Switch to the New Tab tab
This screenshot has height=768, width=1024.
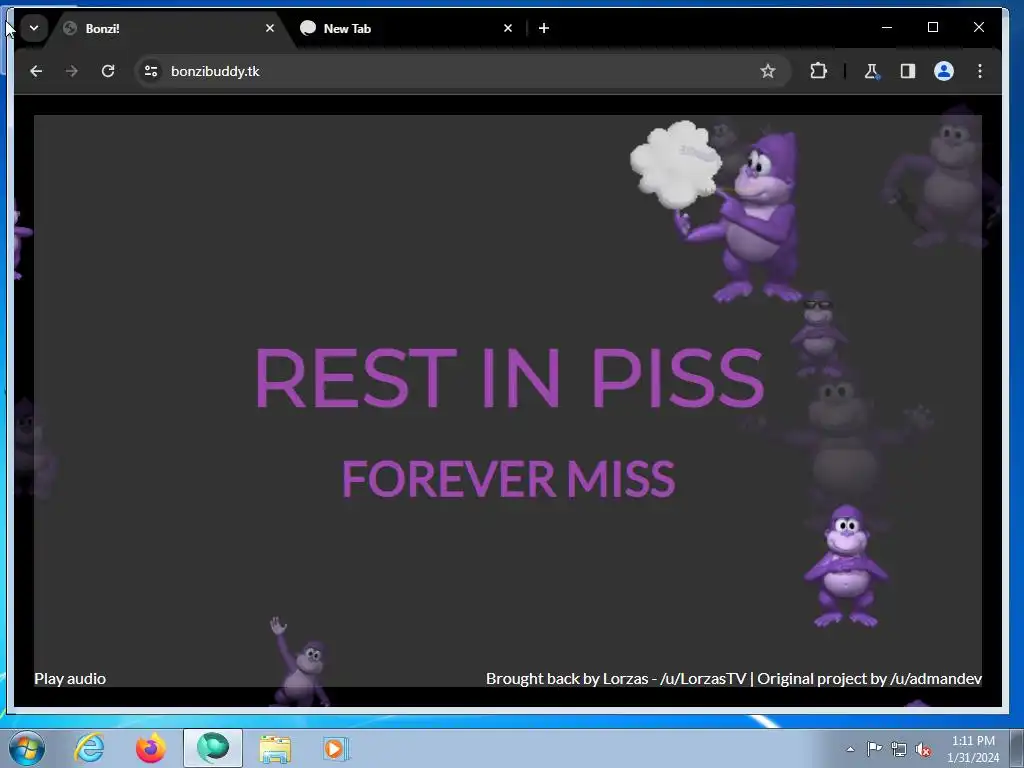(x=405, y=28)
